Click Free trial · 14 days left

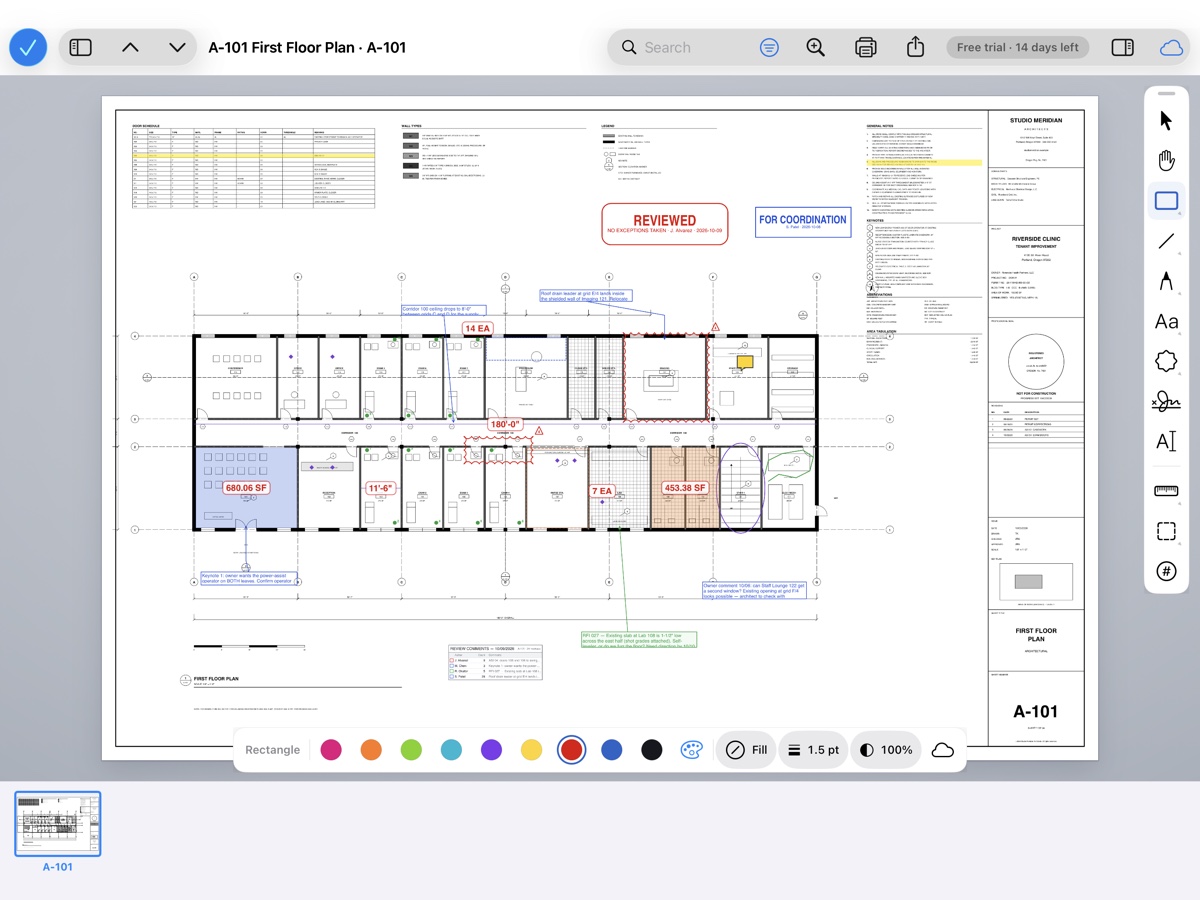pos(1017,47)
